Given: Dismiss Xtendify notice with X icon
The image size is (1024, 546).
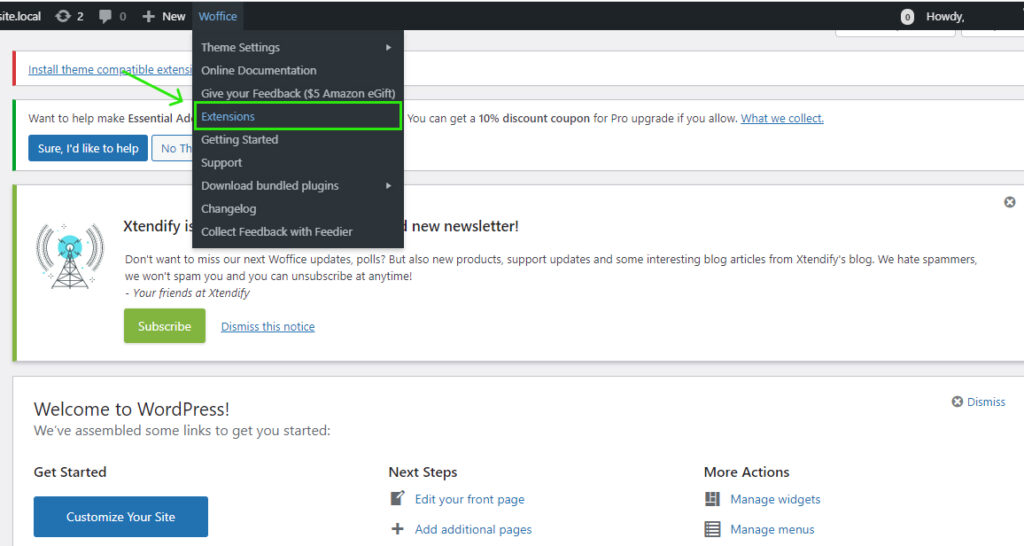Looking at the screenshot, I should tap(1009, 202).
